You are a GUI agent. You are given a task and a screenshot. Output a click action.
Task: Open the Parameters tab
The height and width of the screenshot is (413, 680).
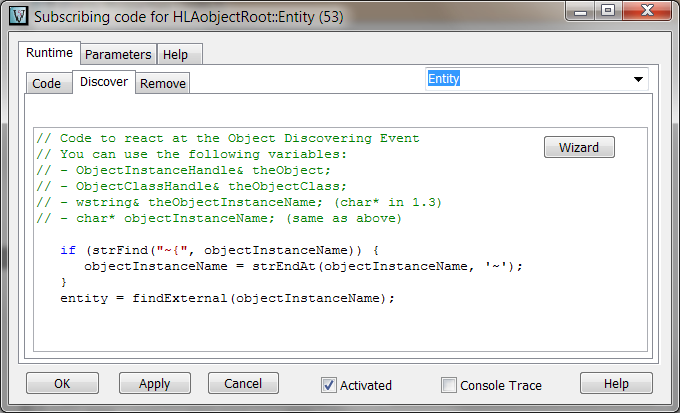pos(118,54)
